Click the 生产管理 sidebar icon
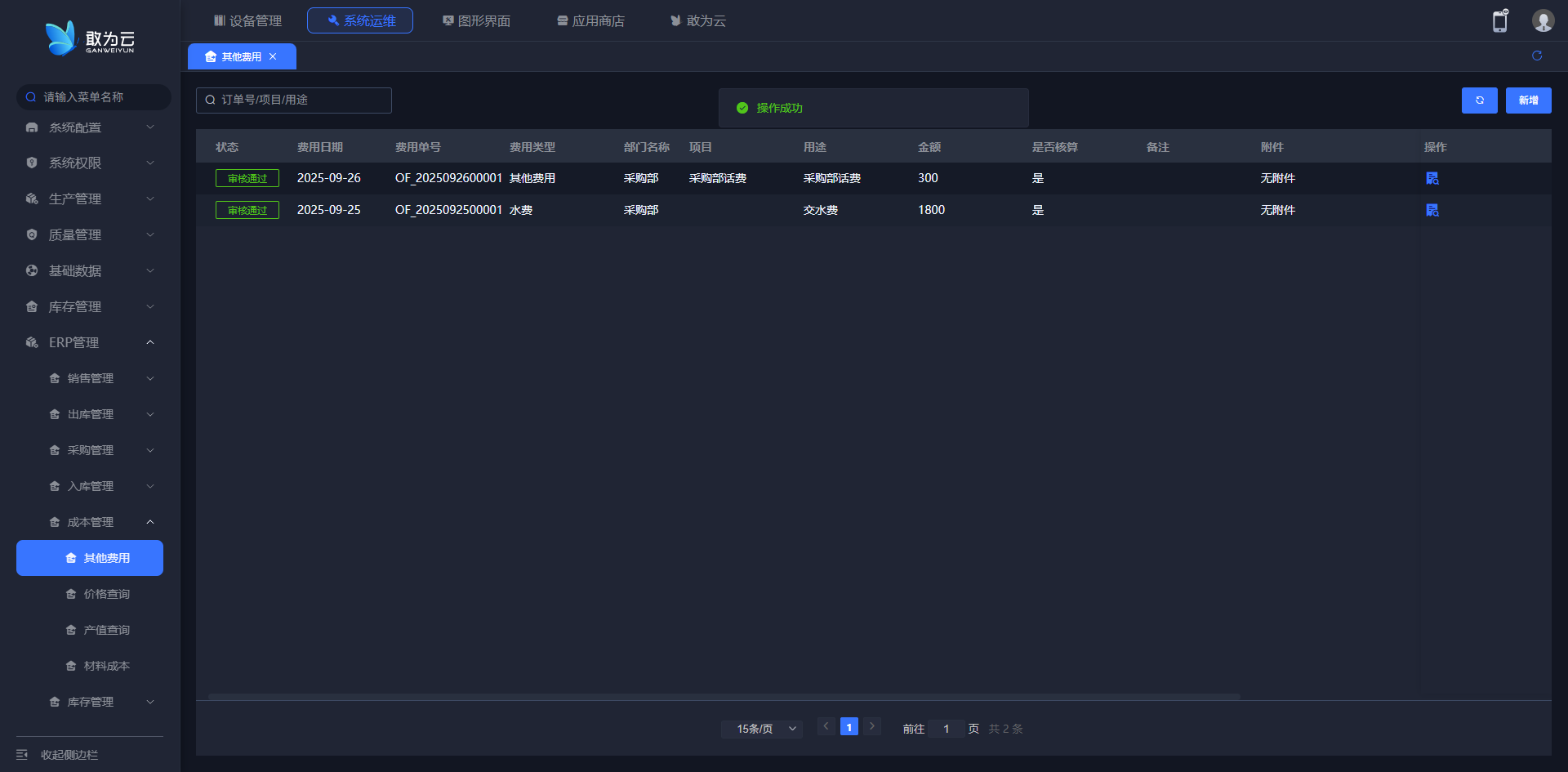The image size is (1568, 772). click(x=32, y=199)
